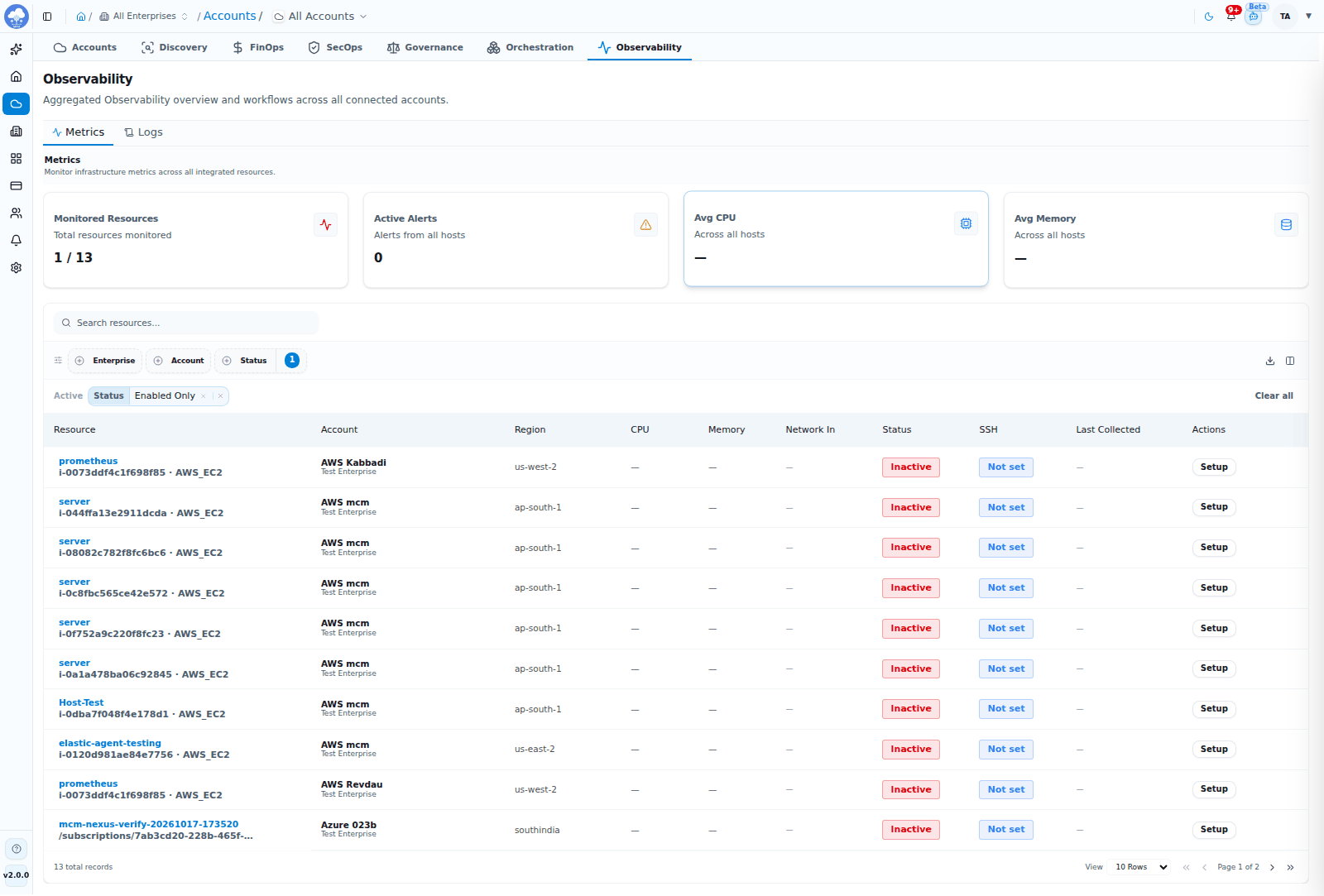Open the elastic-agent-testing resource link
This screenshot has height=896, width=1324.
(x=110, y=744)
